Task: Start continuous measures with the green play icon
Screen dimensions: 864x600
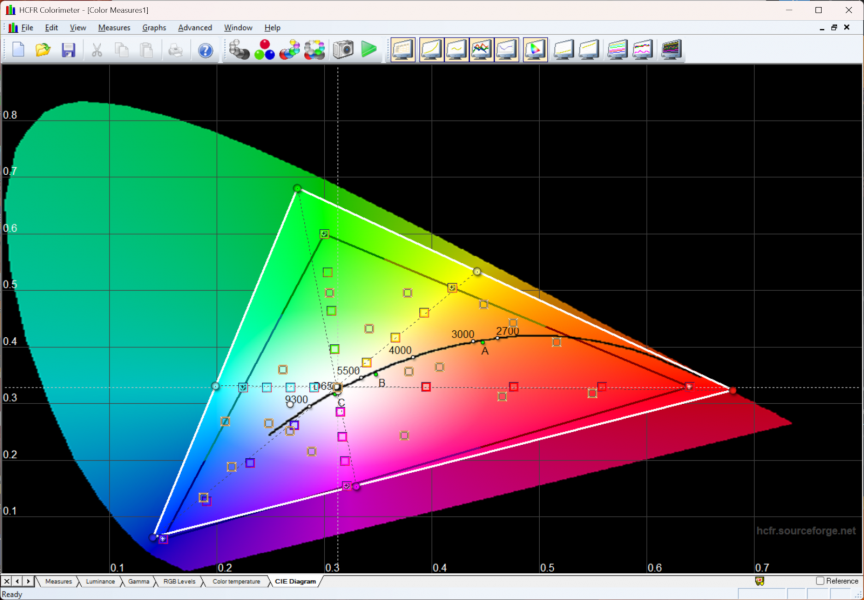Action: coord(369,49)
